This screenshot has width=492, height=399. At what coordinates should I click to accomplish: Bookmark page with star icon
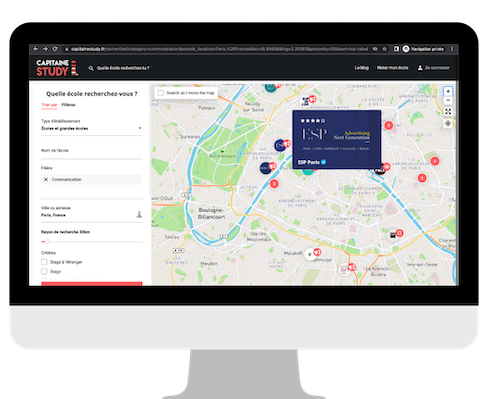click(x=384, y=49)
